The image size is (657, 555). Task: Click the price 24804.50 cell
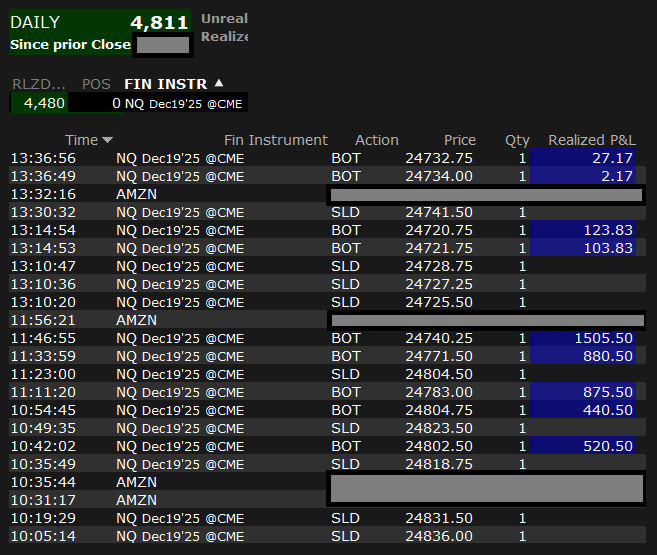pyautogui.click(x=439, y=374)
